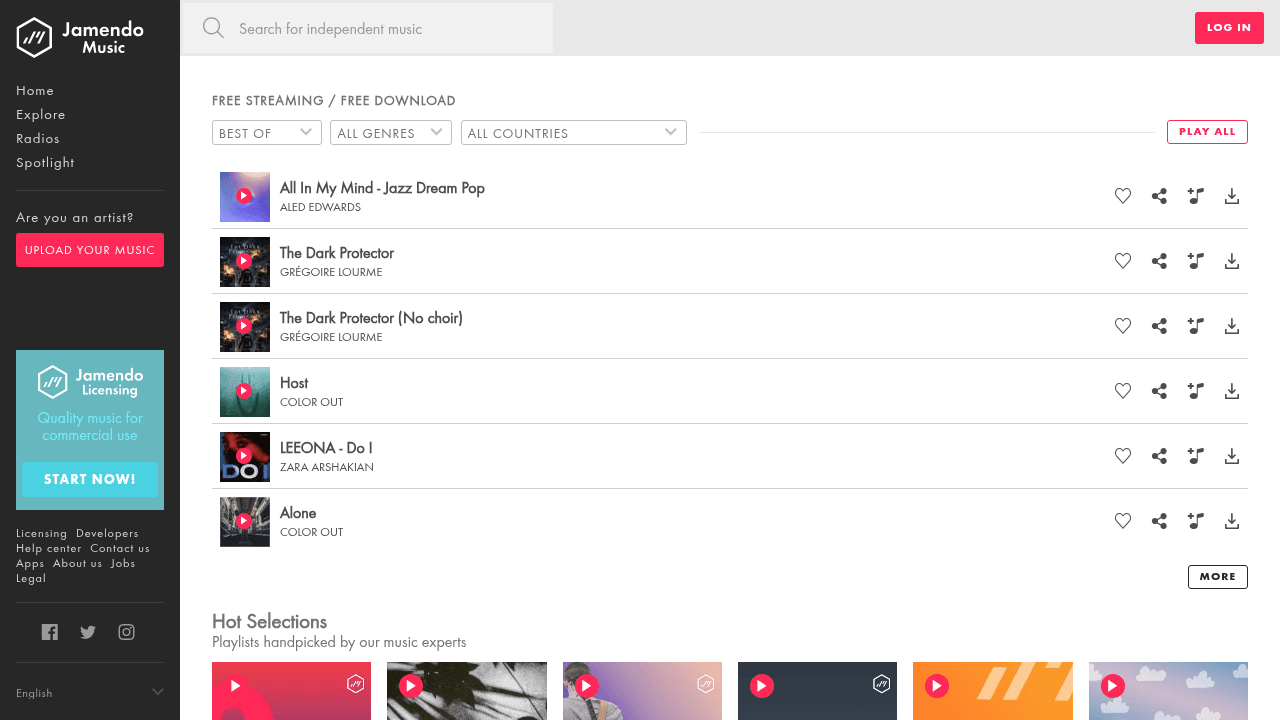Open the Apps footer link

(x=30, y=564)
